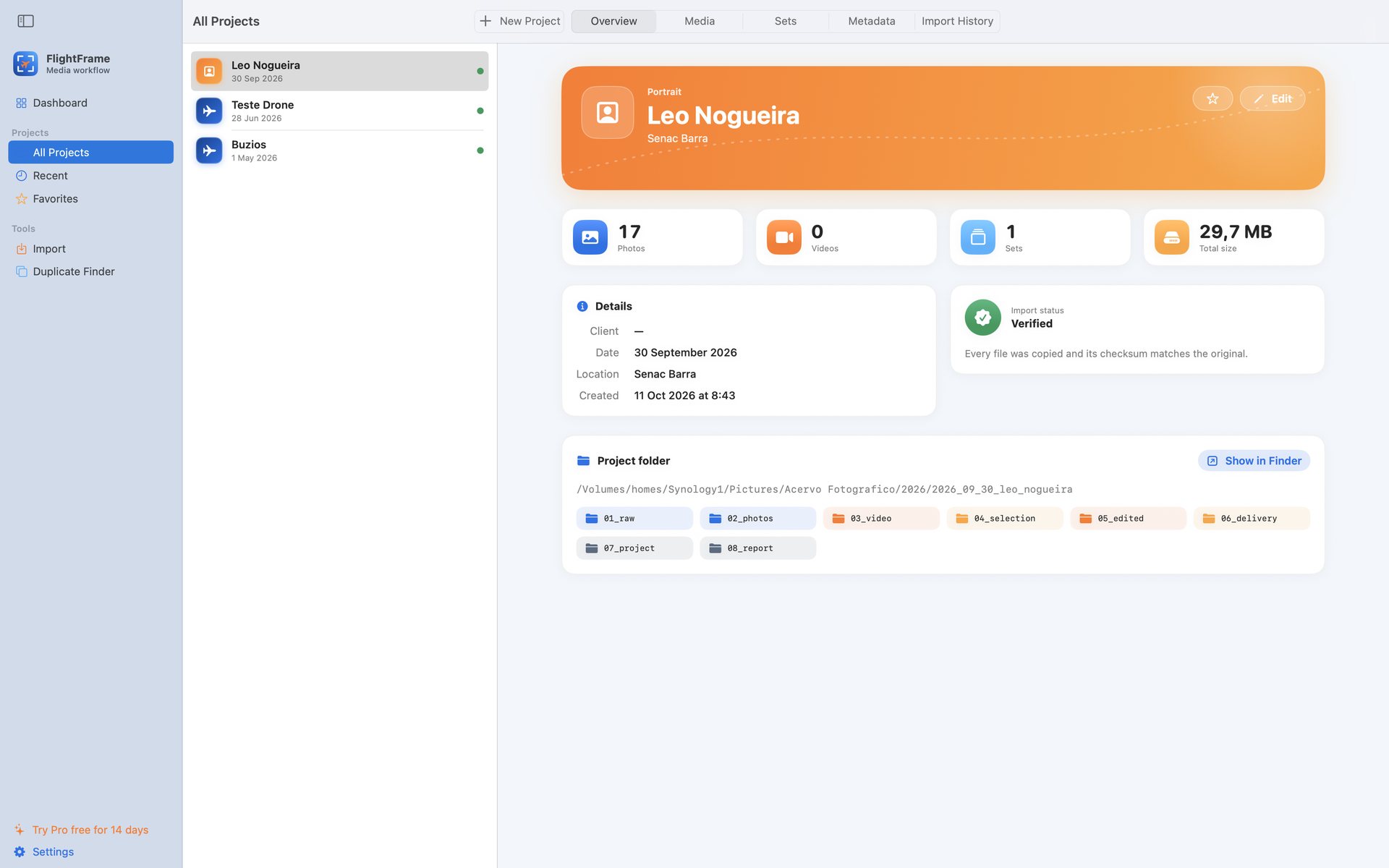Toggle the sidebar visibility icon

click(25, 21)
